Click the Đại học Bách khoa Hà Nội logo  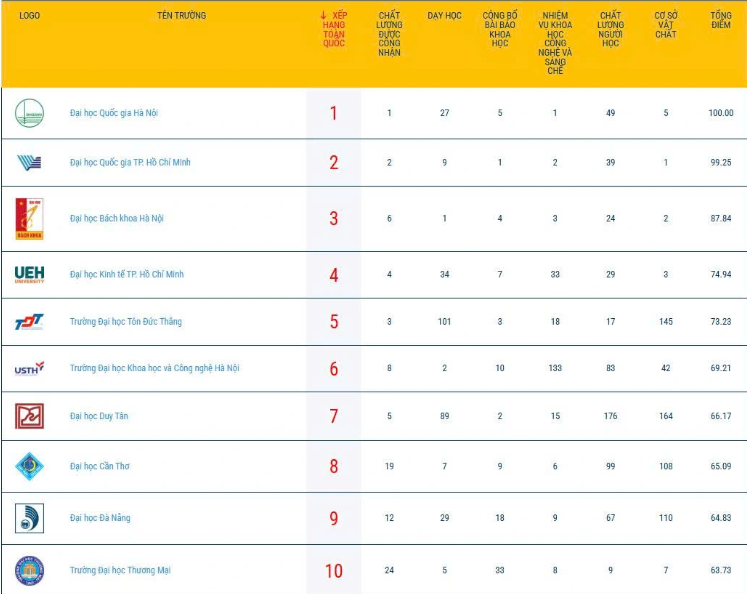point(30,219)
